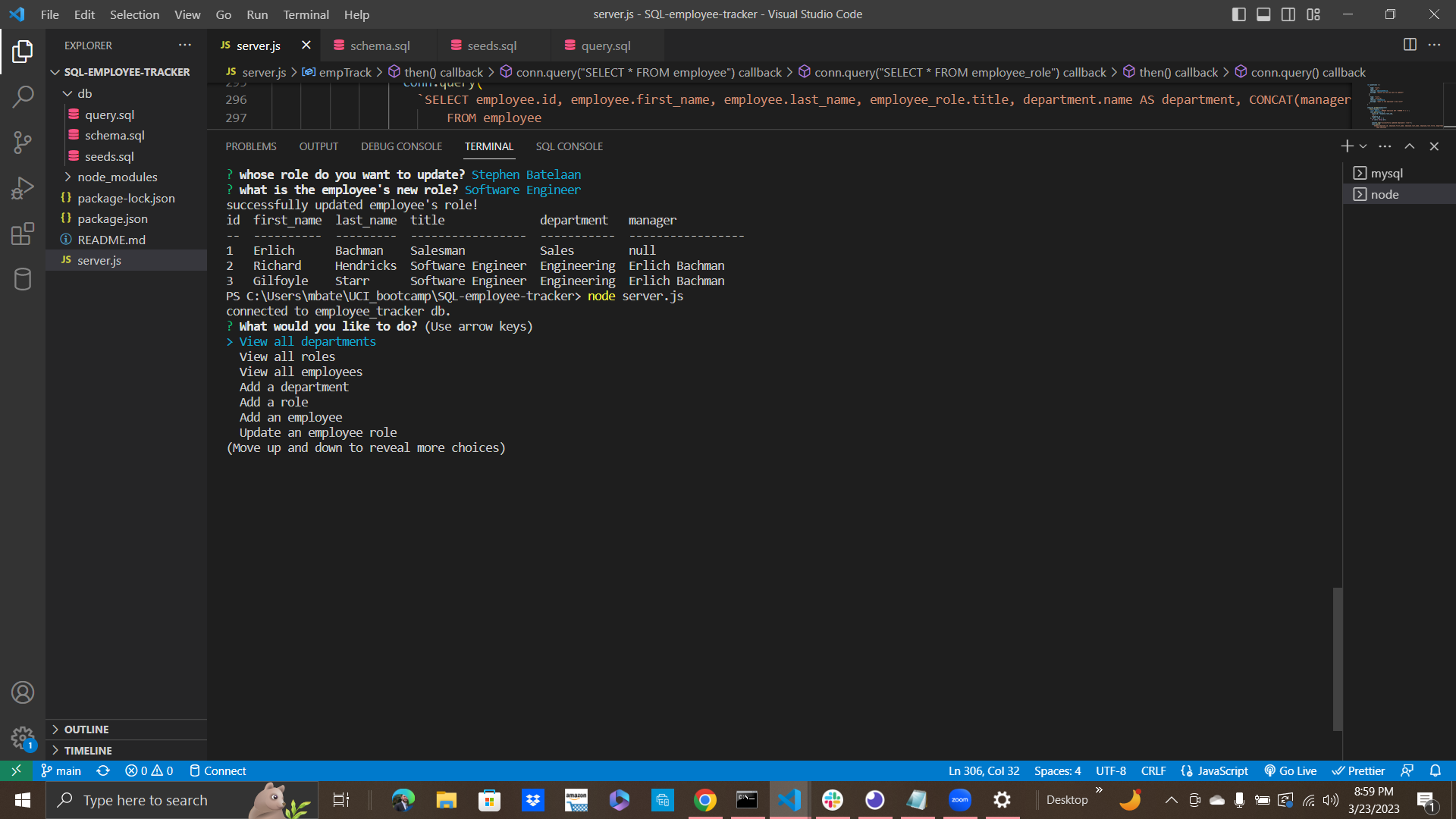Screen dimensions: 1456x819
Task: Open the Extensions view
Action: point(24,234)
